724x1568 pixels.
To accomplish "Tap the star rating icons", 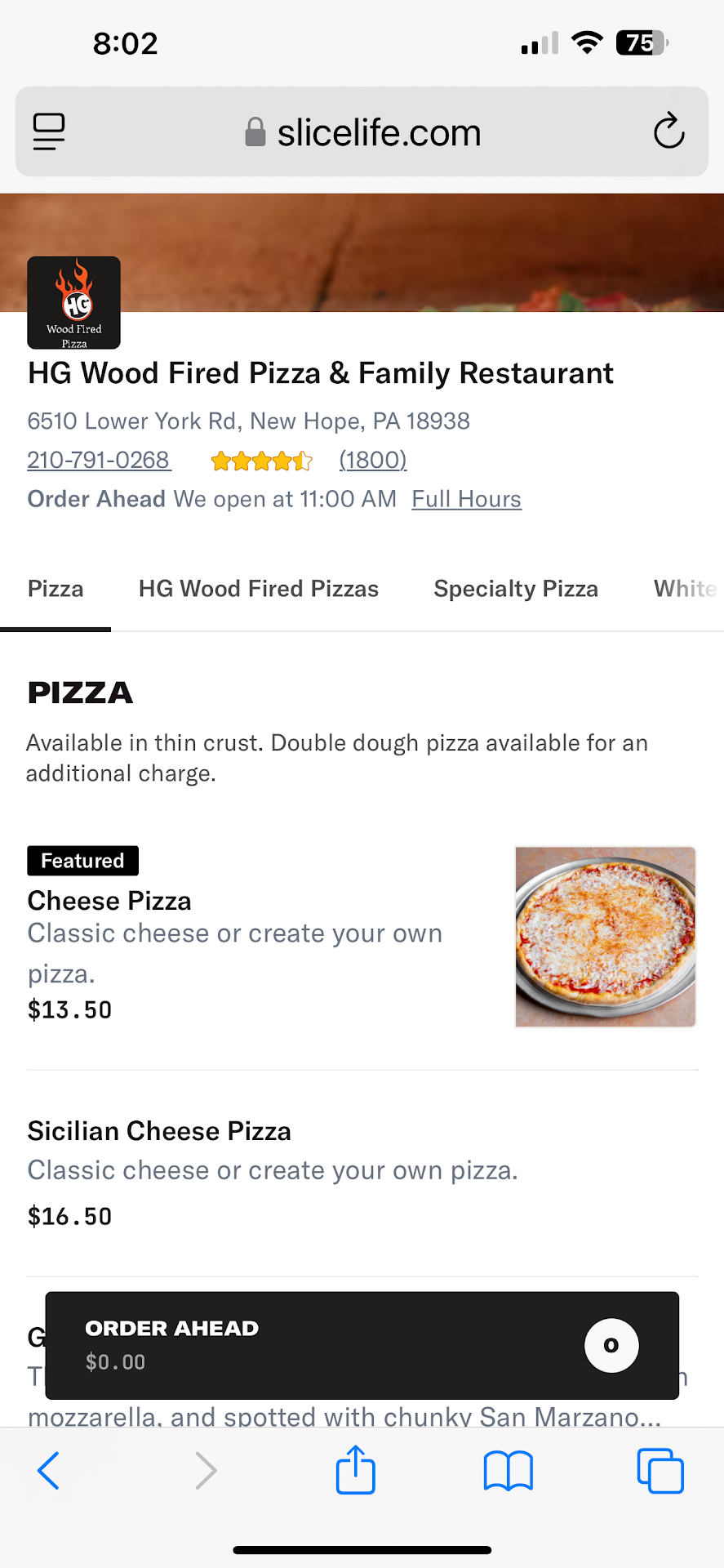I will point(261,461).
